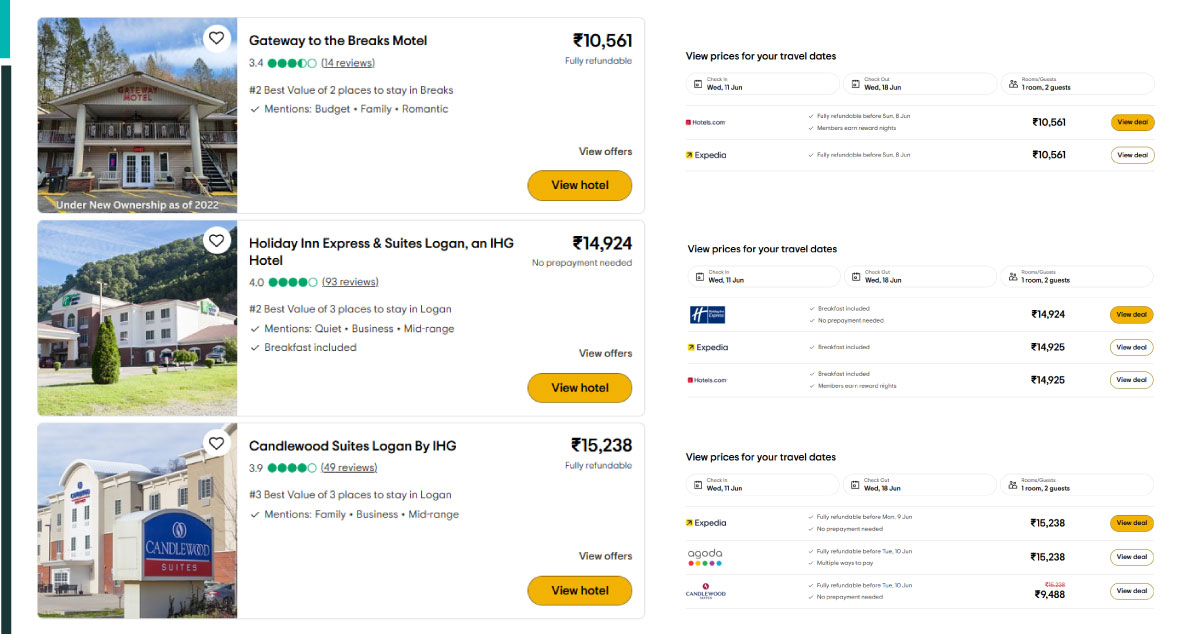1202x634 pixels.
Task: Open Rooms/Guests selector for Candlewood Suites
Action: point(1077,485)
